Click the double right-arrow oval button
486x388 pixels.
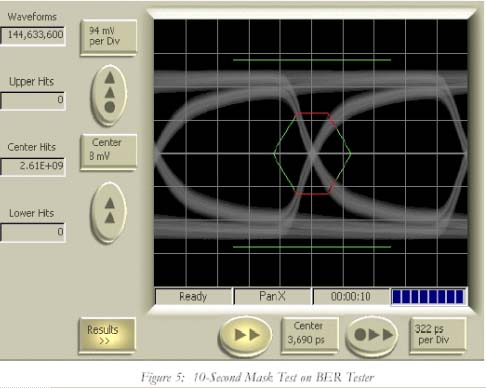pos(245,335)
